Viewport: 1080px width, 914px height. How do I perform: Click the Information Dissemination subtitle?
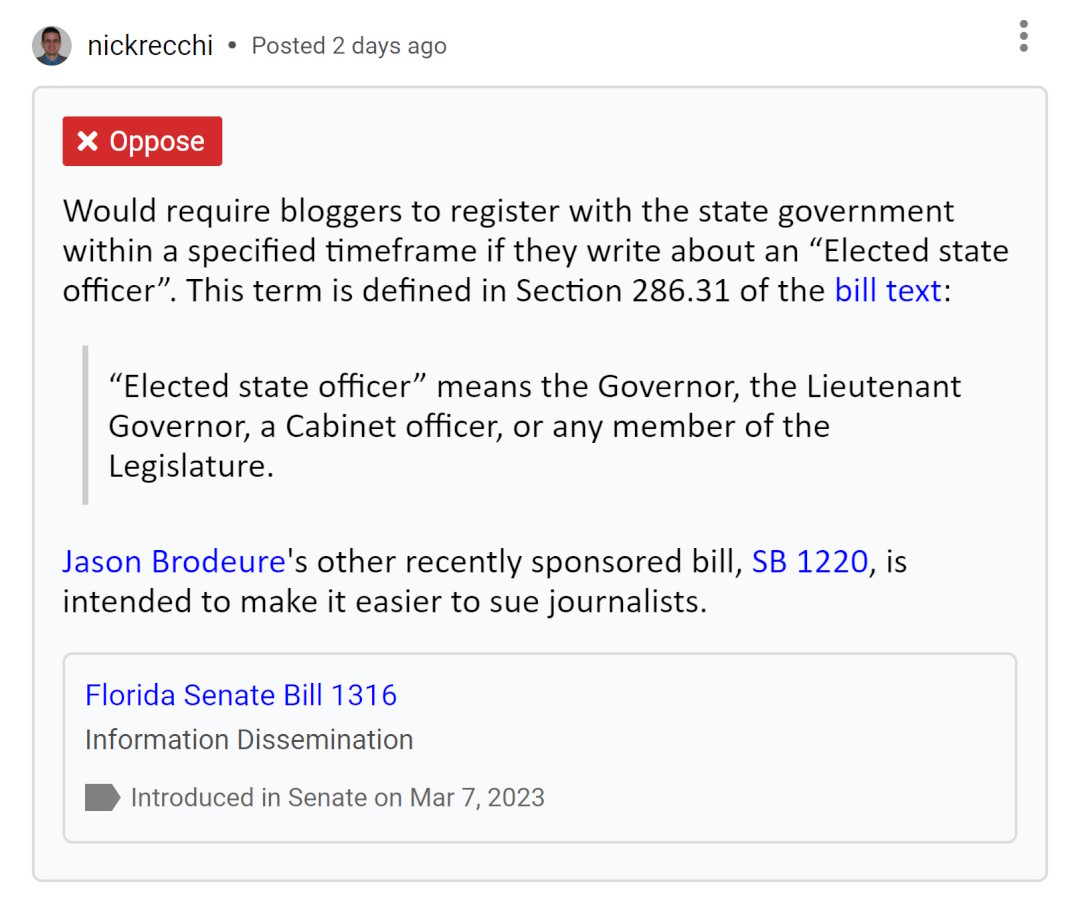click(249, 740)
